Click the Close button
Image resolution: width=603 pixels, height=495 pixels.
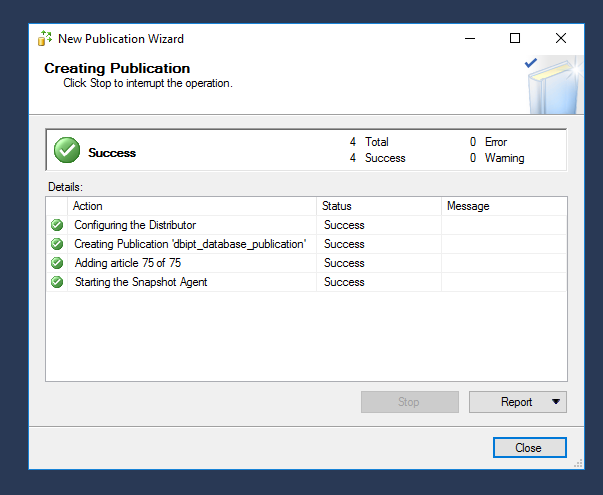[x=530, y=448]
